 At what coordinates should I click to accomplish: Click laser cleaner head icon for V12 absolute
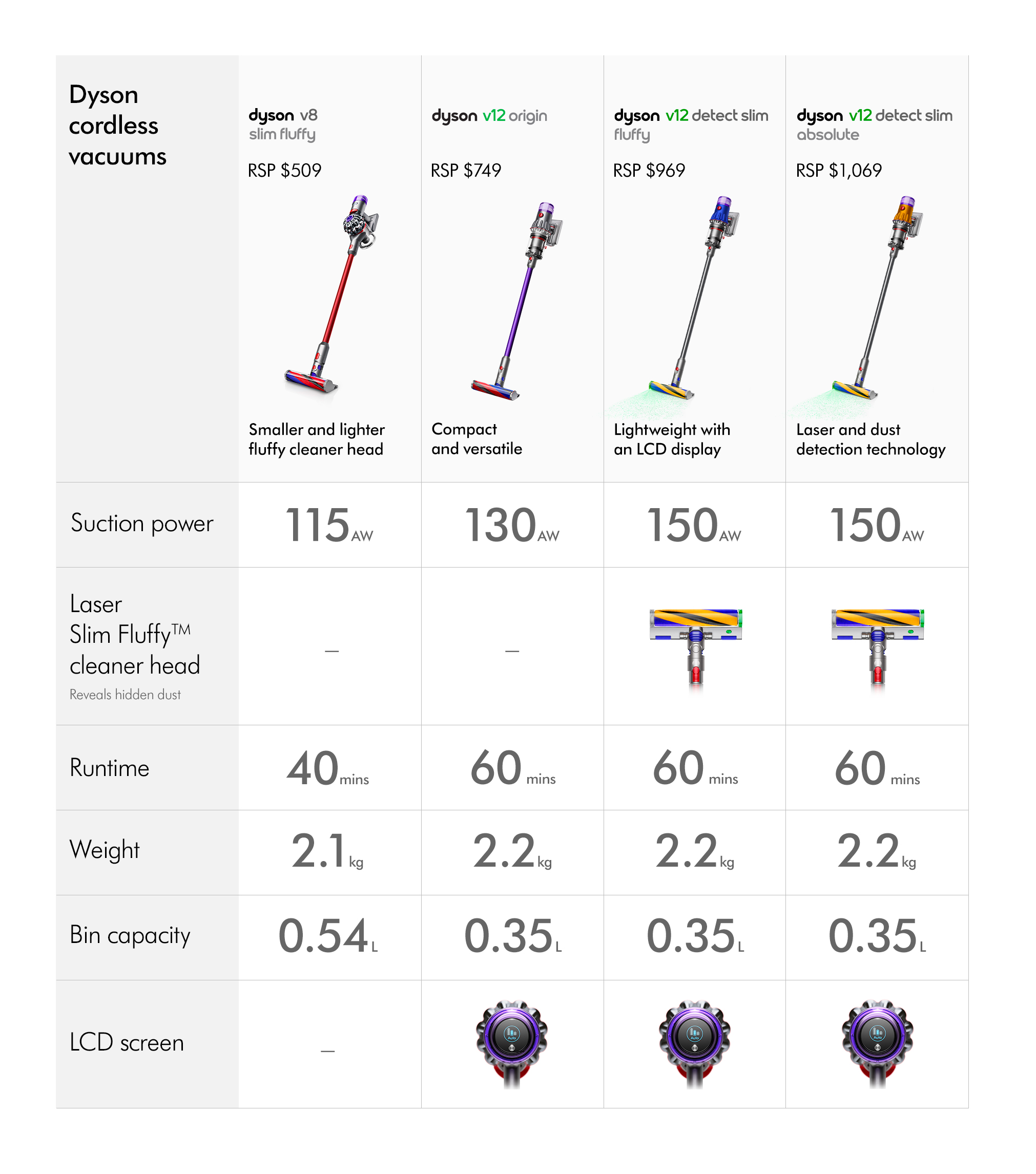(x=877, y=645)
